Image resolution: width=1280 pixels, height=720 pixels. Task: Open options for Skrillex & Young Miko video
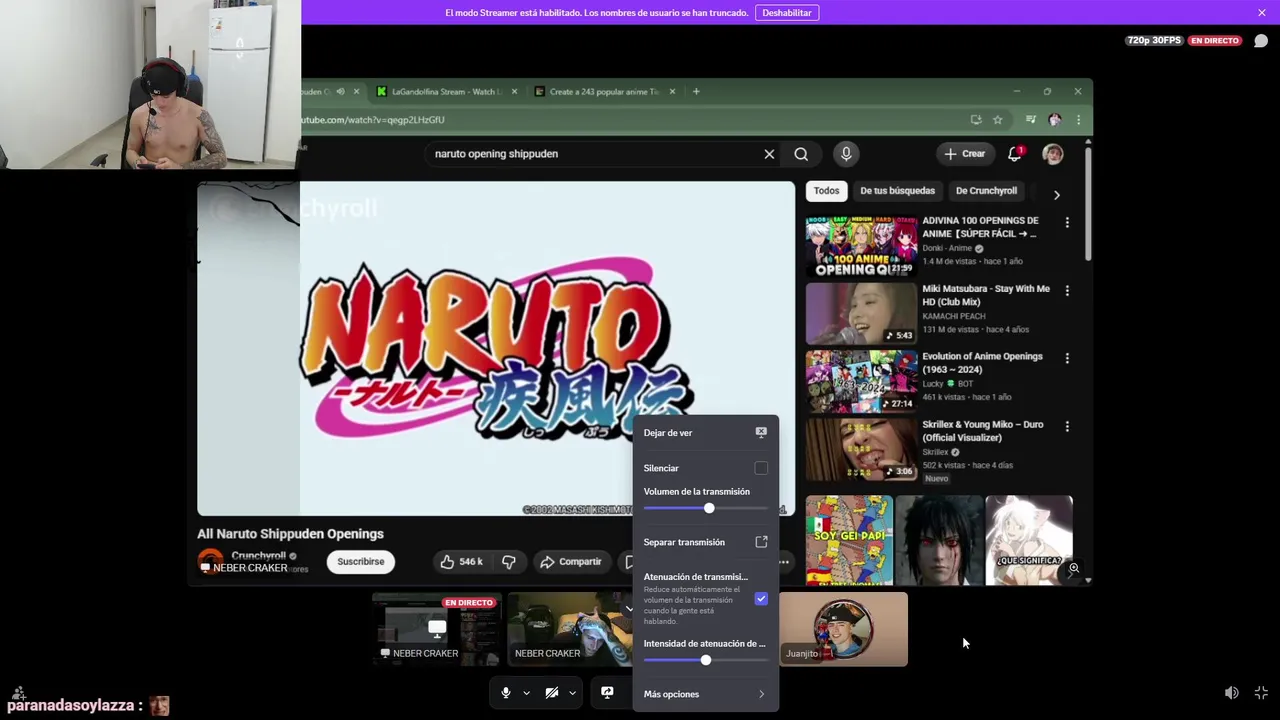(1067, 427)
